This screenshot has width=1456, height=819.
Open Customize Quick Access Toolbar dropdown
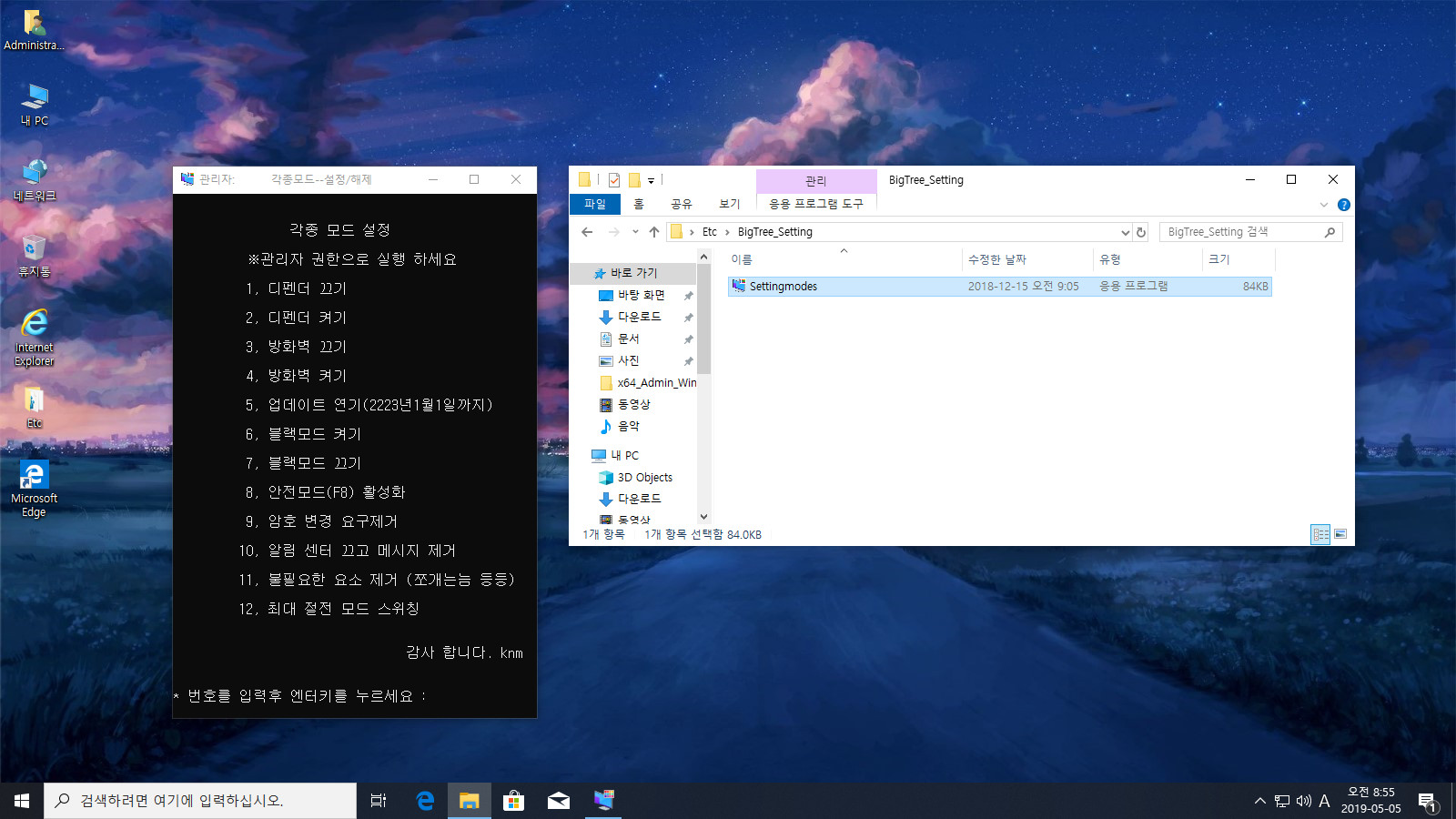(652, 181)
